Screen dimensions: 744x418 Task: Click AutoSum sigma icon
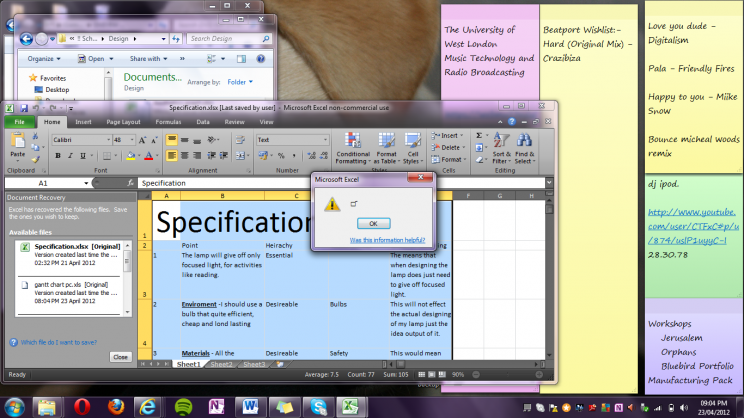pos(479,136)
